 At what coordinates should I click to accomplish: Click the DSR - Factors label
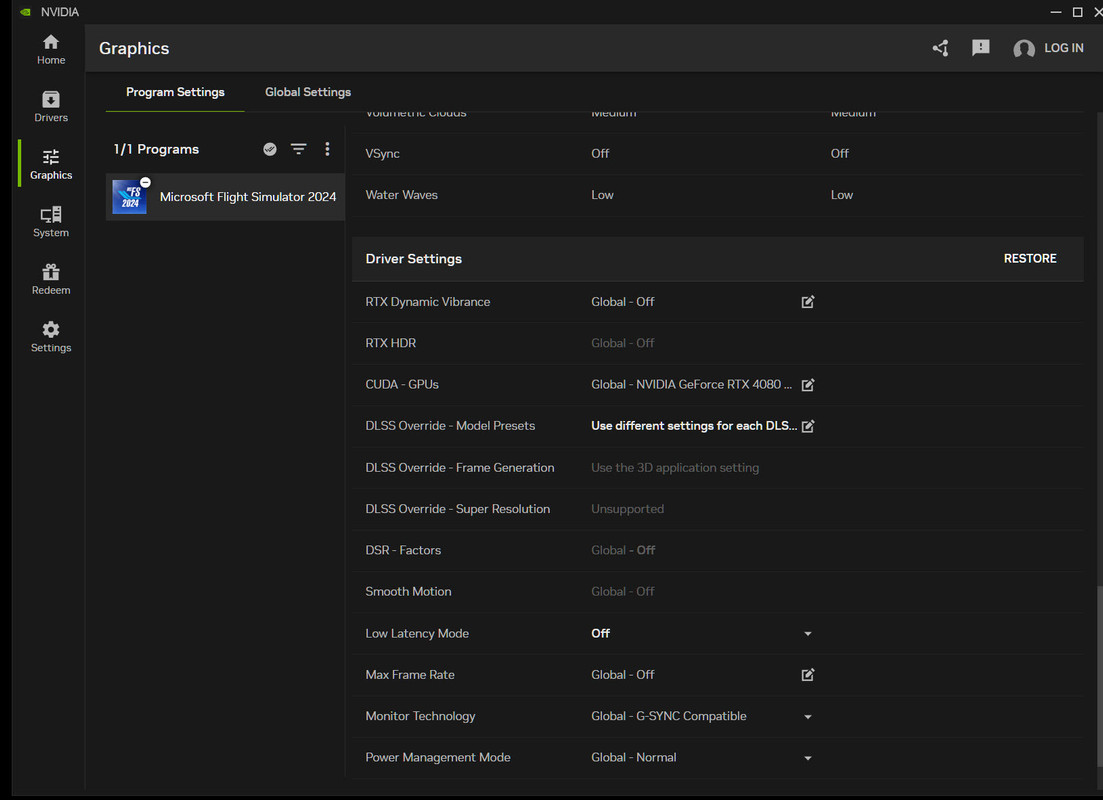(x=402, y=550)
